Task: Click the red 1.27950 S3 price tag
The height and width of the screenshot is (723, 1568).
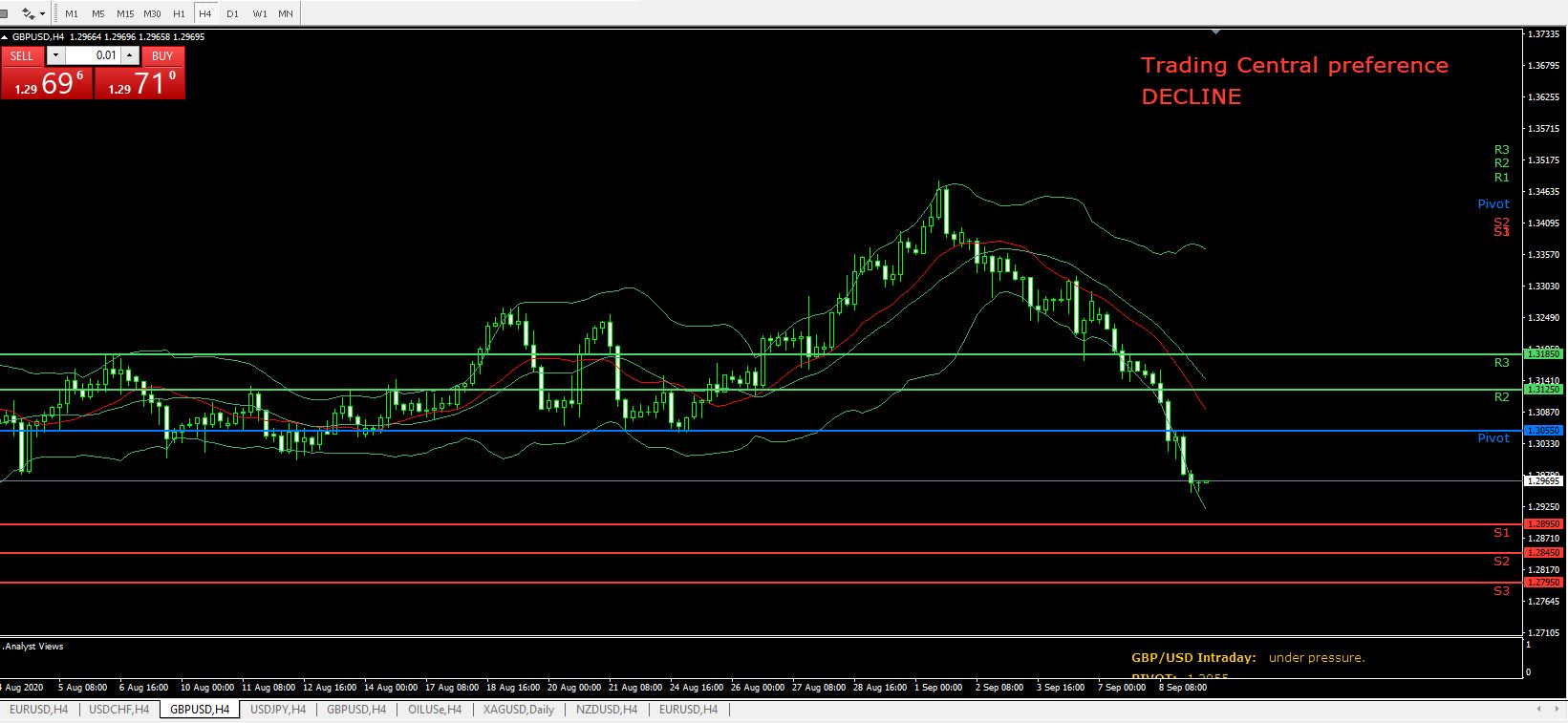Action: point(1544,583)
